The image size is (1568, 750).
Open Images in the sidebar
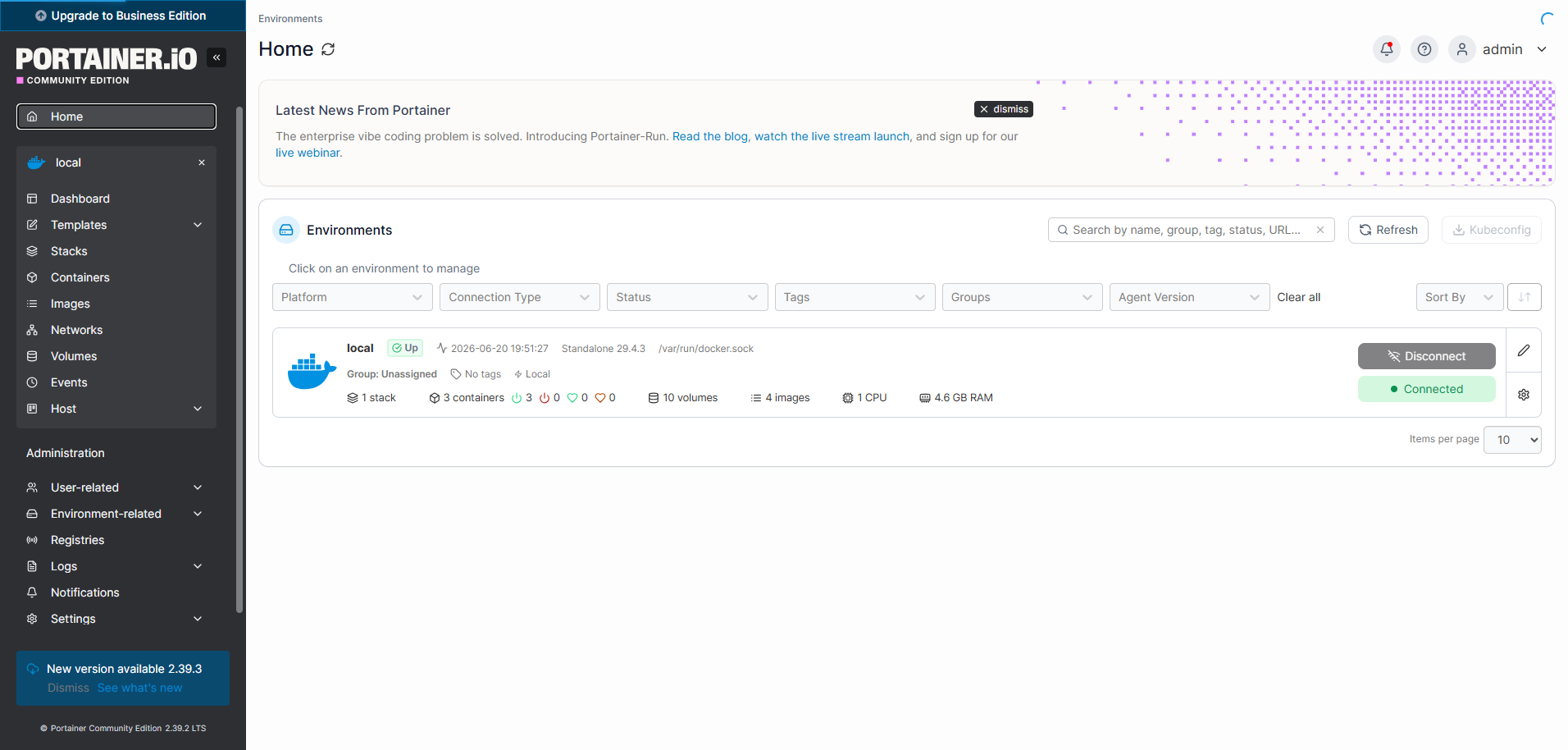click(x=116, y=304)
